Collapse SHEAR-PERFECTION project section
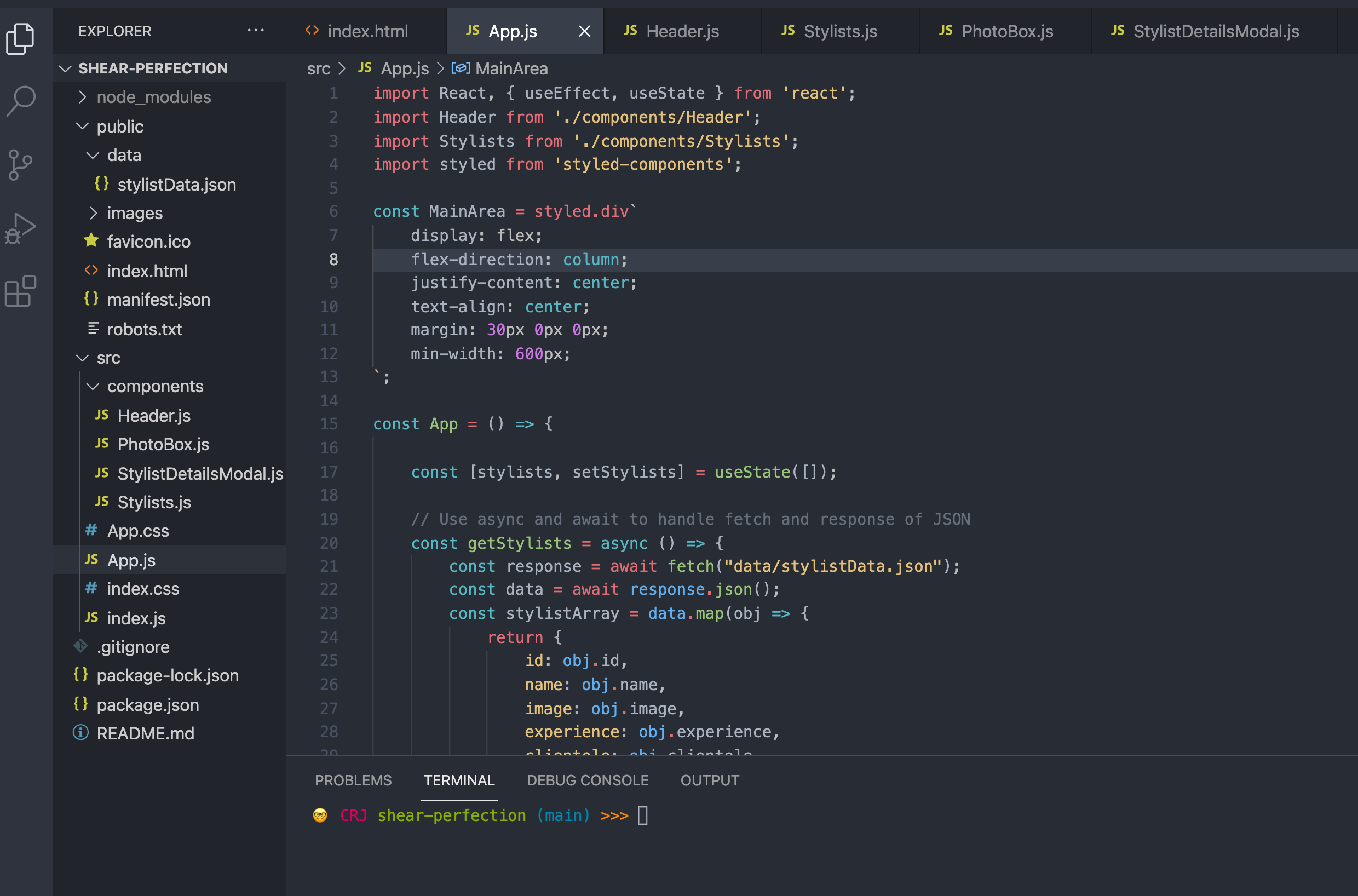Viewport: 1358px width, 896px height. 152,68
